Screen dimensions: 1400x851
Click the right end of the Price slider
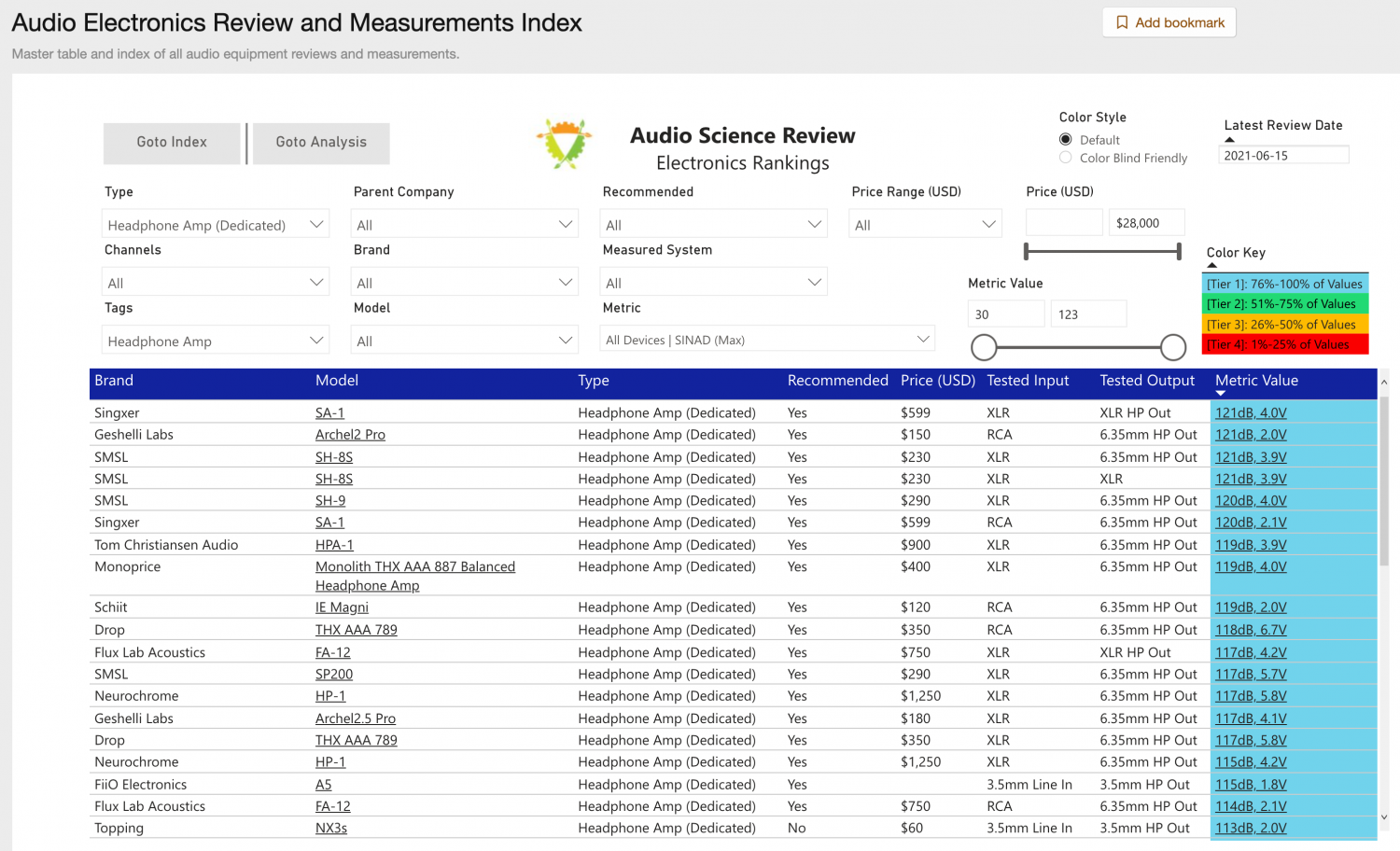(x=1179, y=251)
